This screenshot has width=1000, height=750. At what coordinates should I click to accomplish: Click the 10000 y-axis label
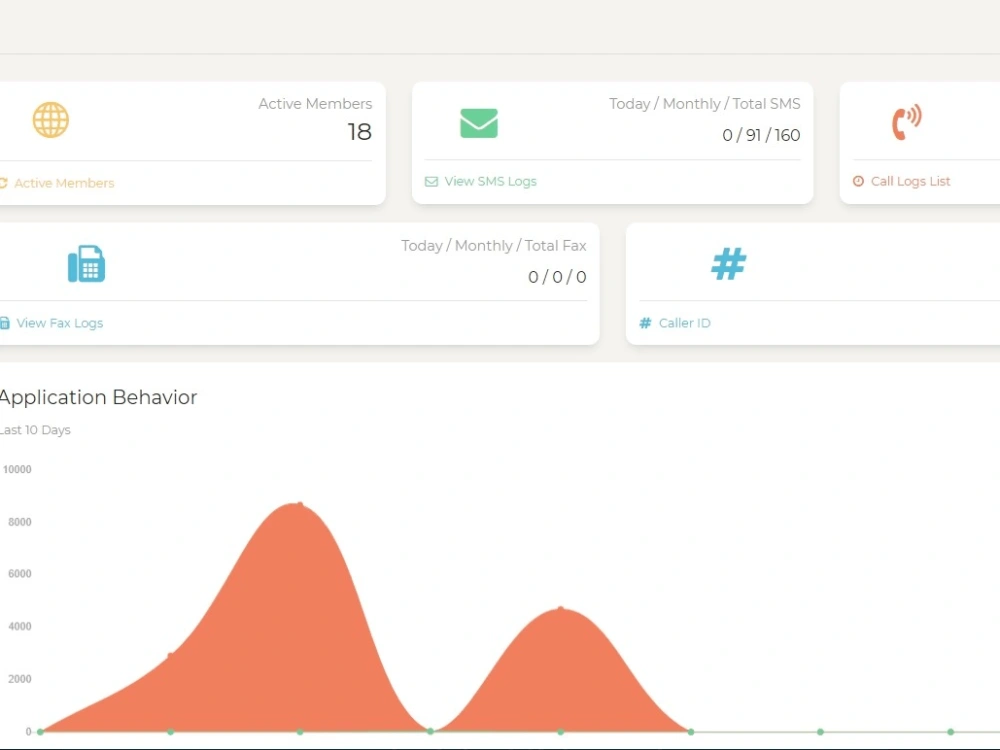tap(17, 469)
